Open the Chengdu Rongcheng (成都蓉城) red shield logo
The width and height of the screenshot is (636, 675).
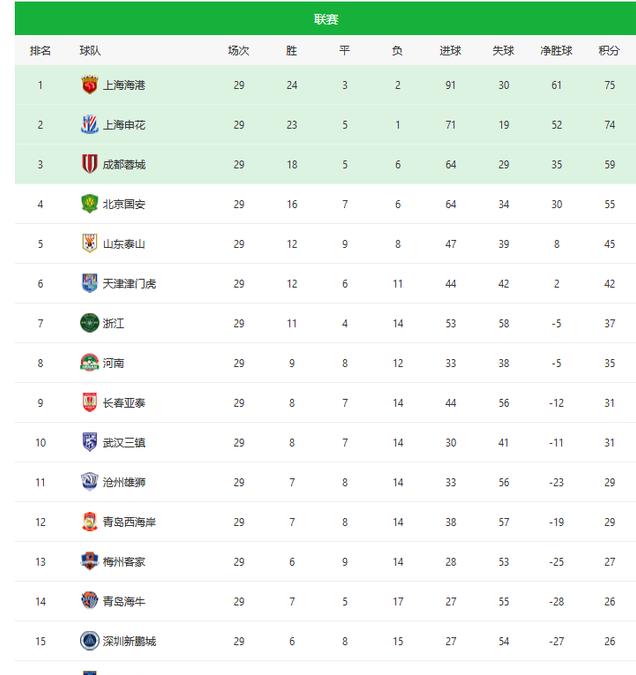click(90, 164)
